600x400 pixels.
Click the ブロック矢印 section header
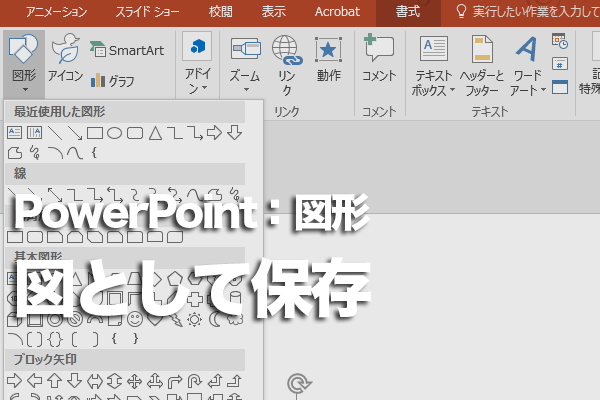pos(125,359)
